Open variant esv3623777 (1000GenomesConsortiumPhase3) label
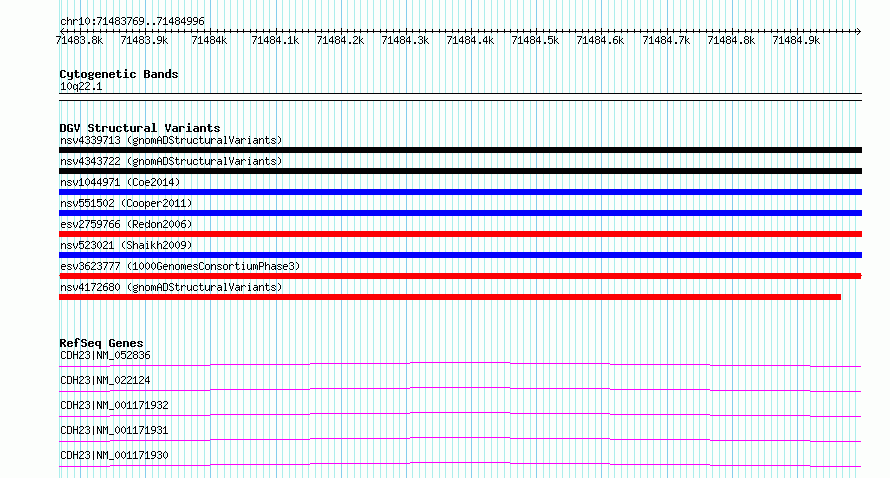Viewport: 890px width, 478px height. coord(180,266)
